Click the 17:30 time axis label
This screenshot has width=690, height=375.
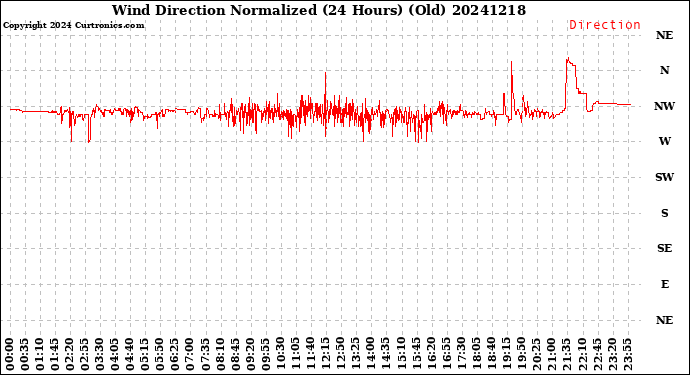click(461, 355)
